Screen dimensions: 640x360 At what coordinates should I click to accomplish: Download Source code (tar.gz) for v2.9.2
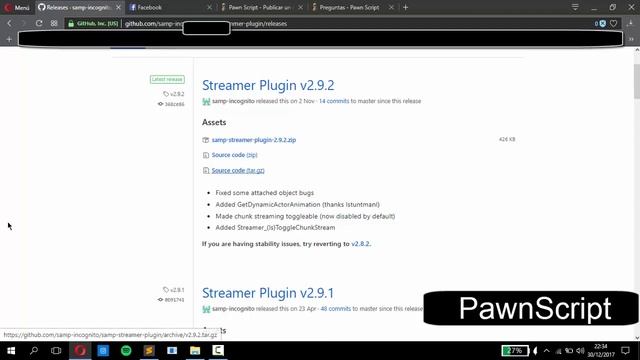tap(238, 170)
